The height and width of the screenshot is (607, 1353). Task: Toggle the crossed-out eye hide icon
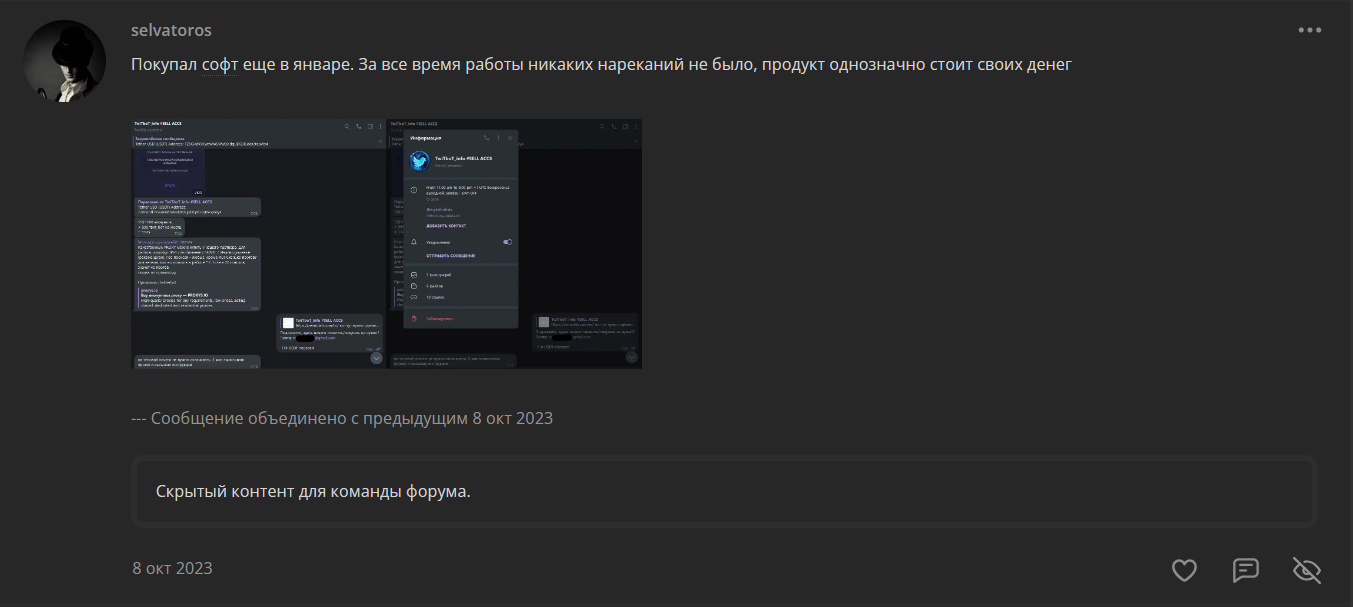click(1307, 570)
